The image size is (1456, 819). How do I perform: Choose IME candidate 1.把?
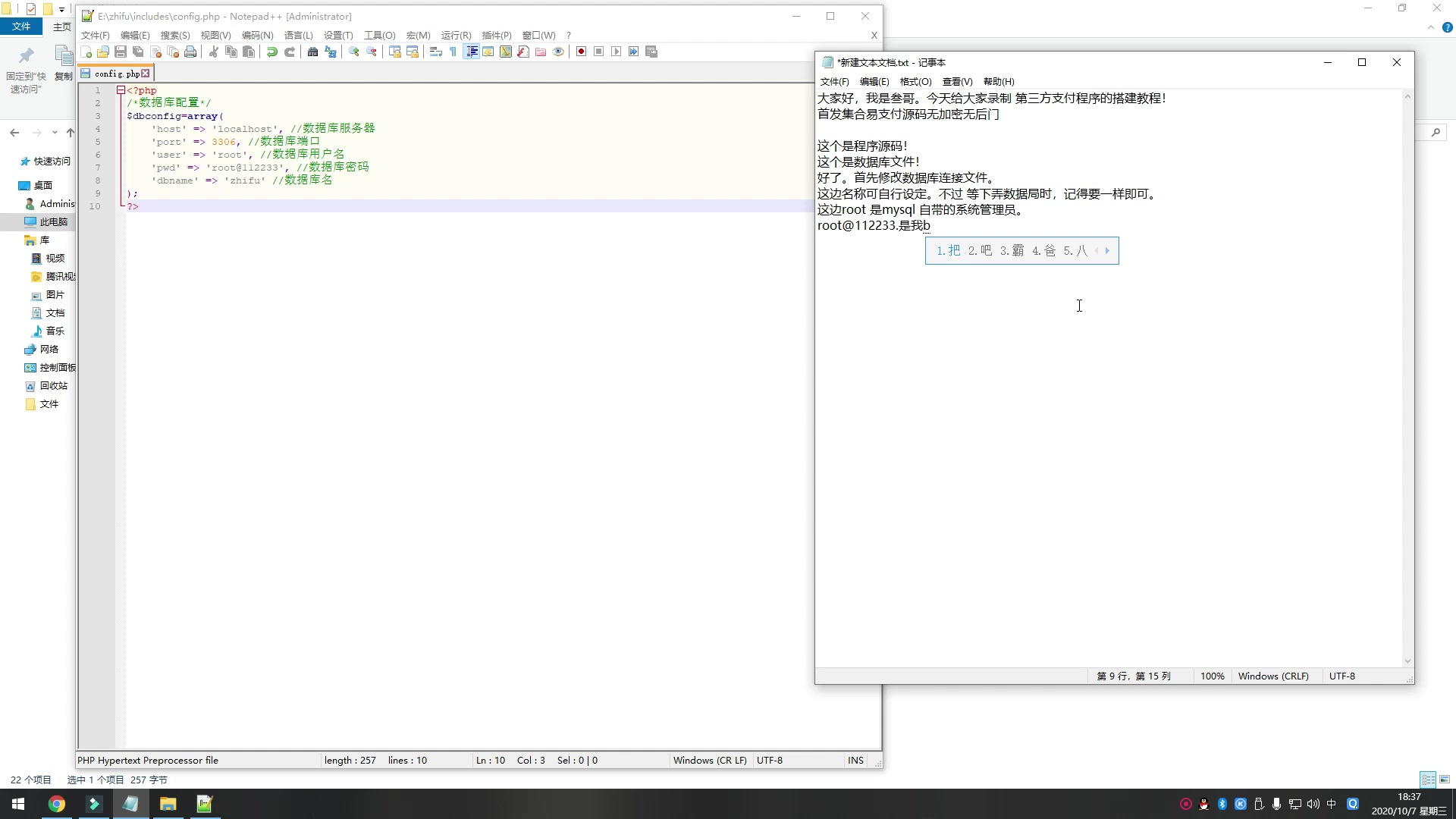click(x=948, y=251)
